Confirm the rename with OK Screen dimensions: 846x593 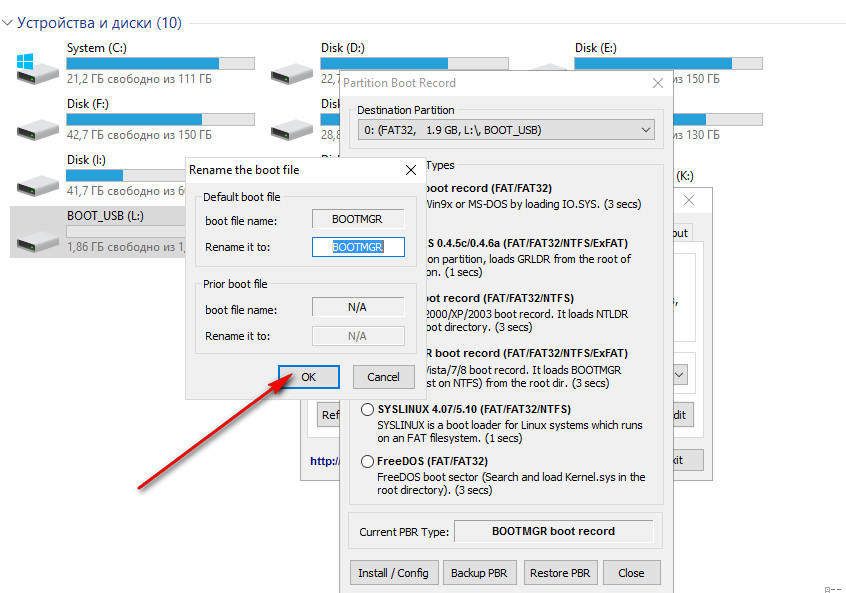(308, 377)
